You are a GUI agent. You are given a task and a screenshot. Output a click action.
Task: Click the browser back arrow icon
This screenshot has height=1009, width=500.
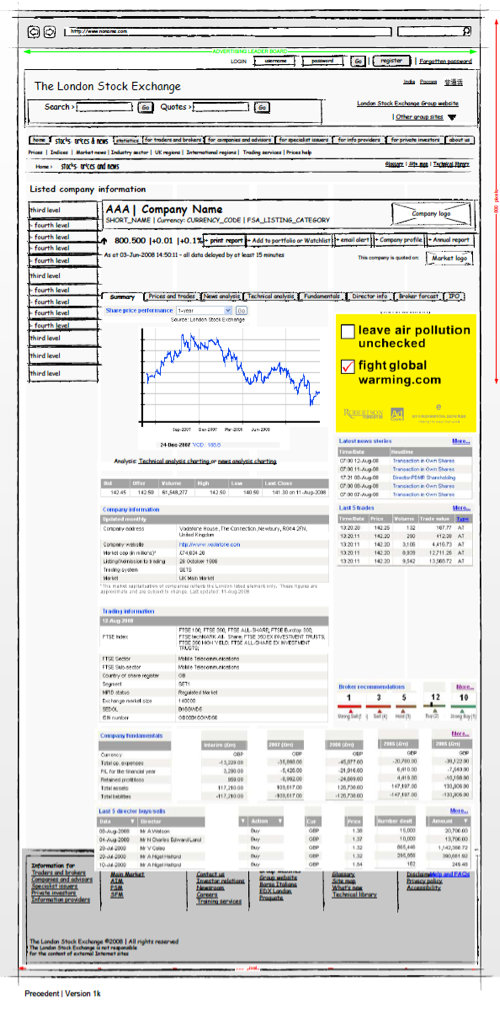tap(33, 32)
